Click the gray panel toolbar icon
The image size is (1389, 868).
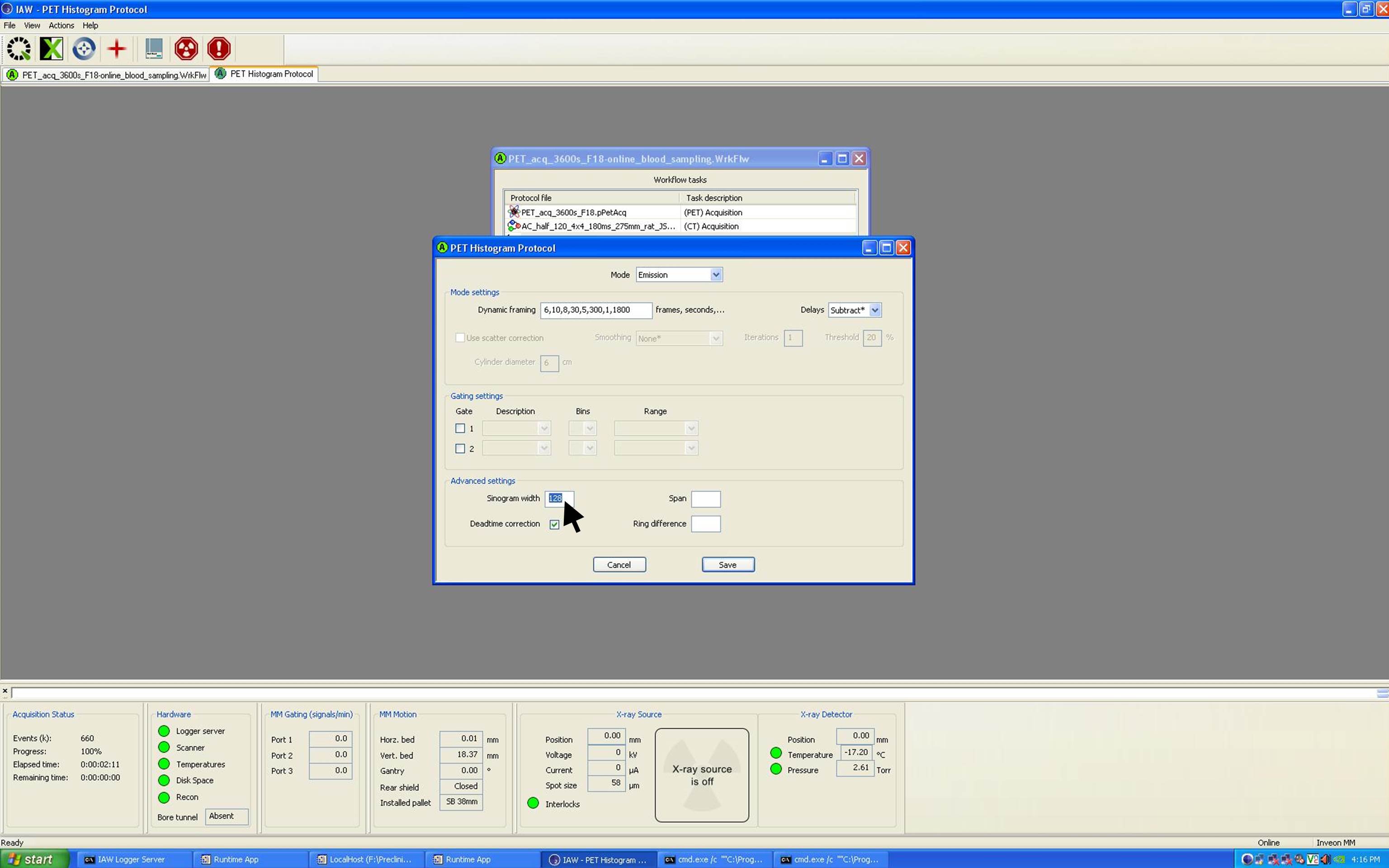pyautogui.click(x=153, y=49)
